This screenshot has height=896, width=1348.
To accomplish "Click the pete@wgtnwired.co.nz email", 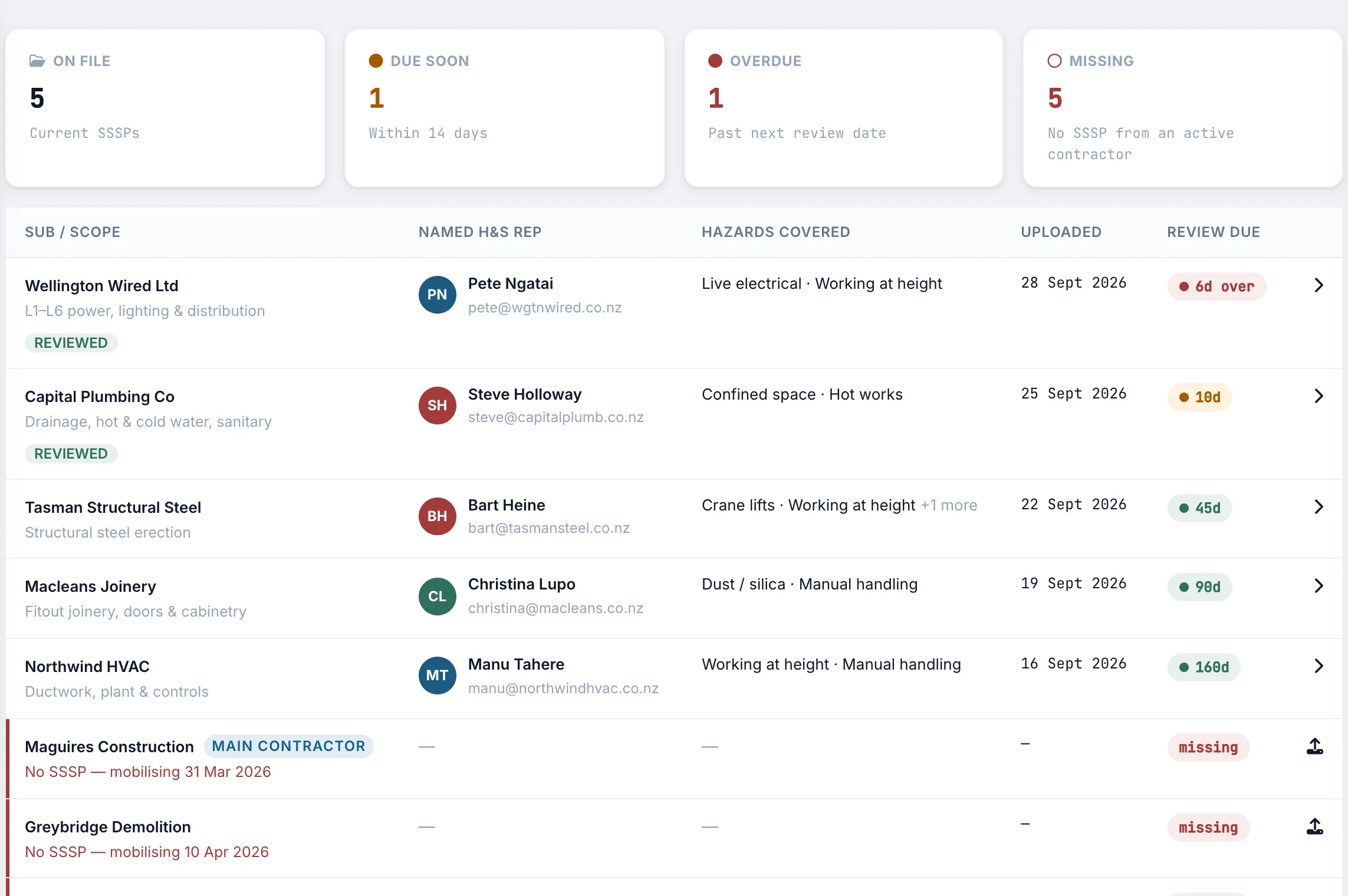I will click(545, 308).
